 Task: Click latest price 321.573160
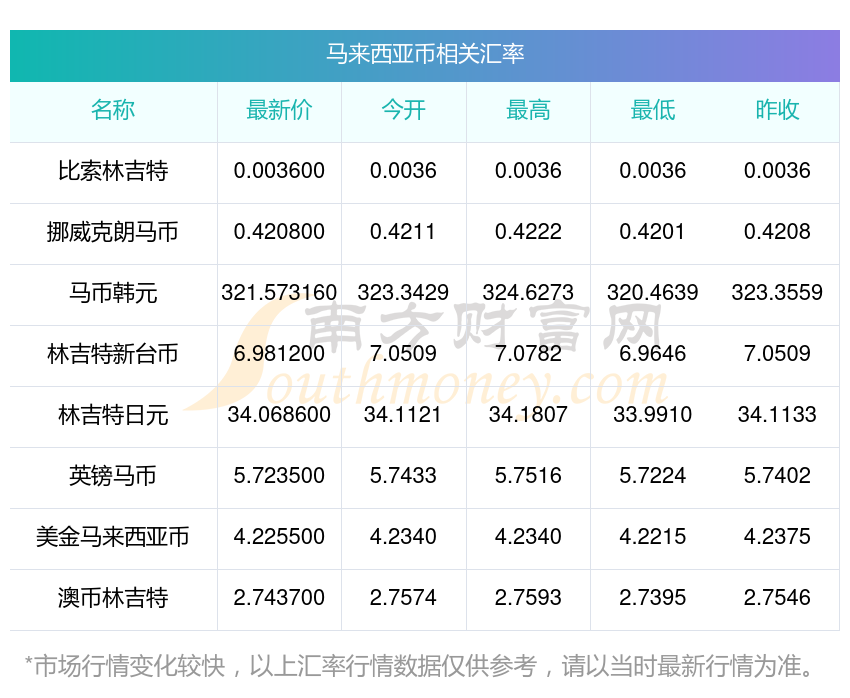click(279, 293)
